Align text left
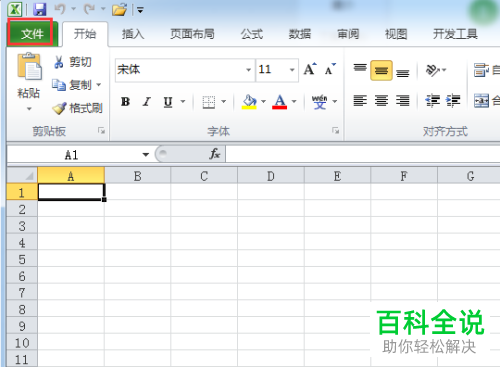 coord(360,101)
